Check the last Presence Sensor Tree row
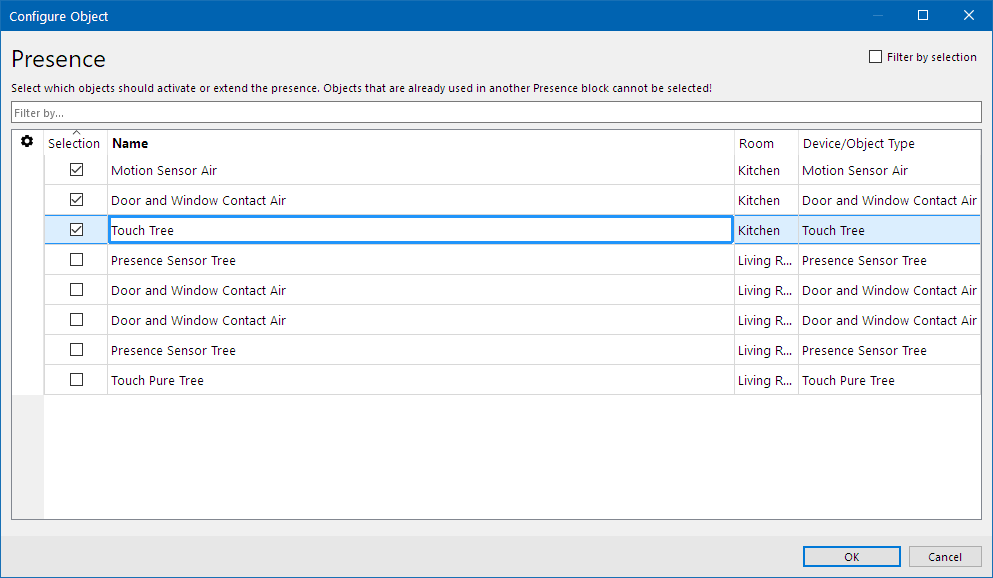 77,349
